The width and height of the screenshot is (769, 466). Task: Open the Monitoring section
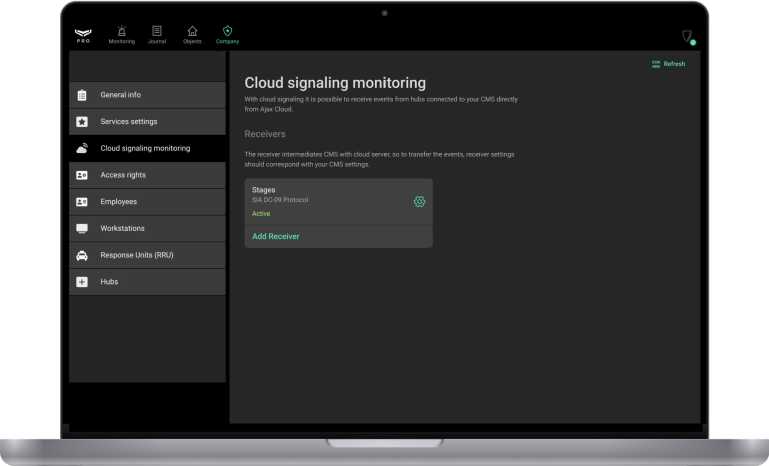coord(122,34)
